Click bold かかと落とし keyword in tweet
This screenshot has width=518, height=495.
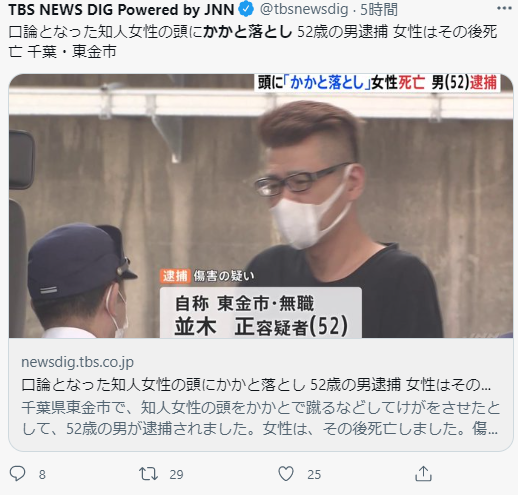click(248, 32)
